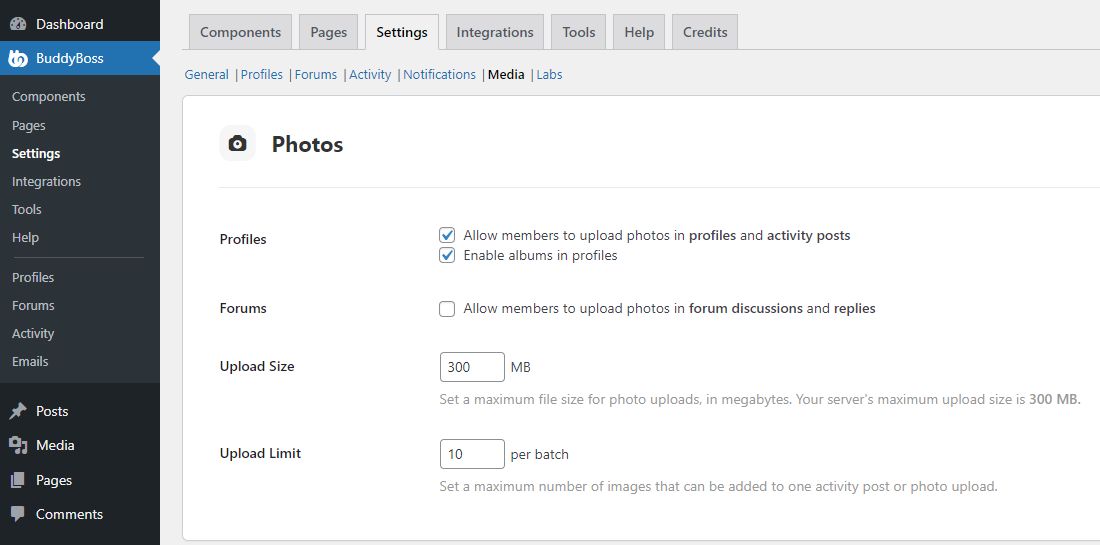Open Settings in BuddyBoss submenu
Image resolution: width=1100 pixels, height=545 pixels.
pos(36,154)
